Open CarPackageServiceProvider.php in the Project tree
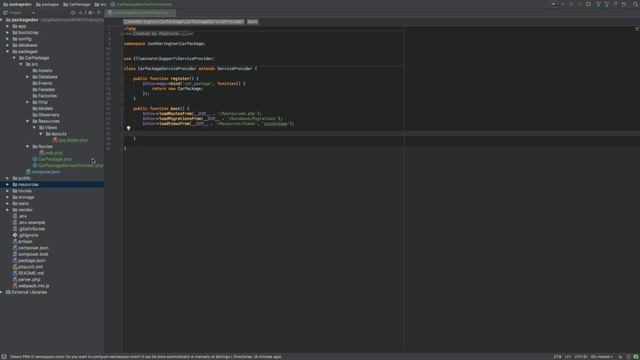The width and height of the screenshot is (640, 360). click(68, 166)
